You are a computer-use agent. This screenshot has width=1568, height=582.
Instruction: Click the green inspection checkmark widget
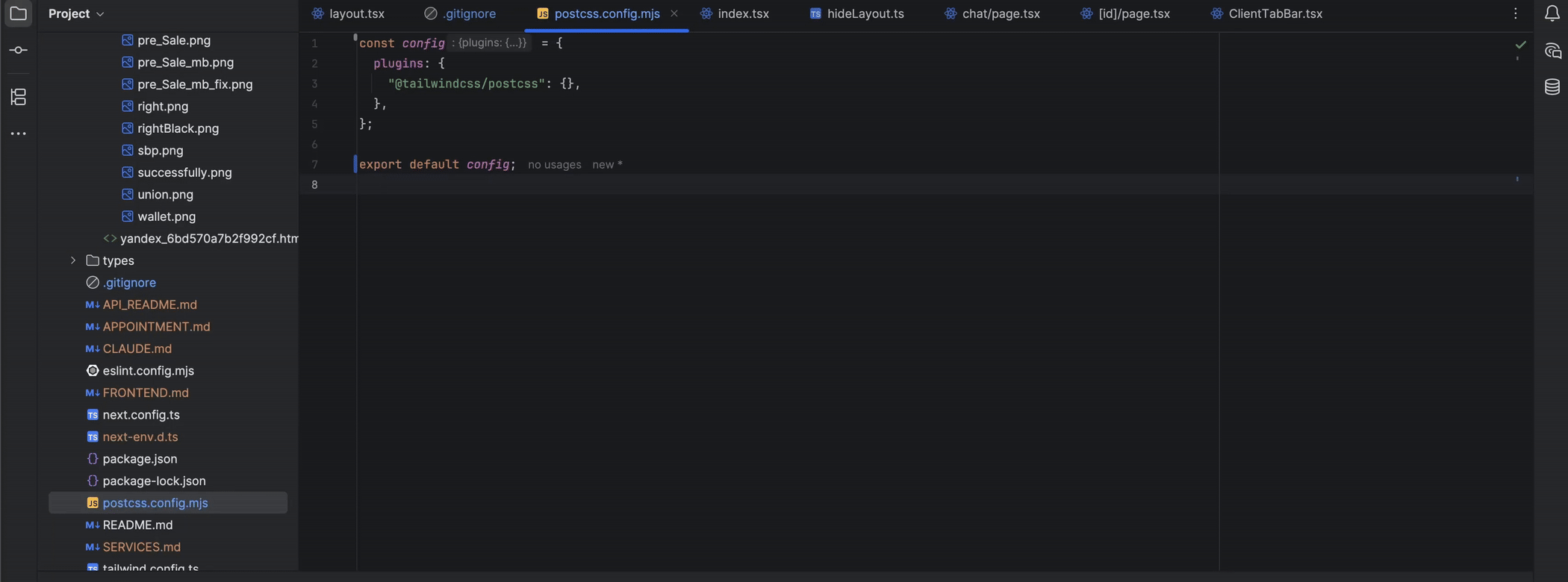(x=1521, y=45)
